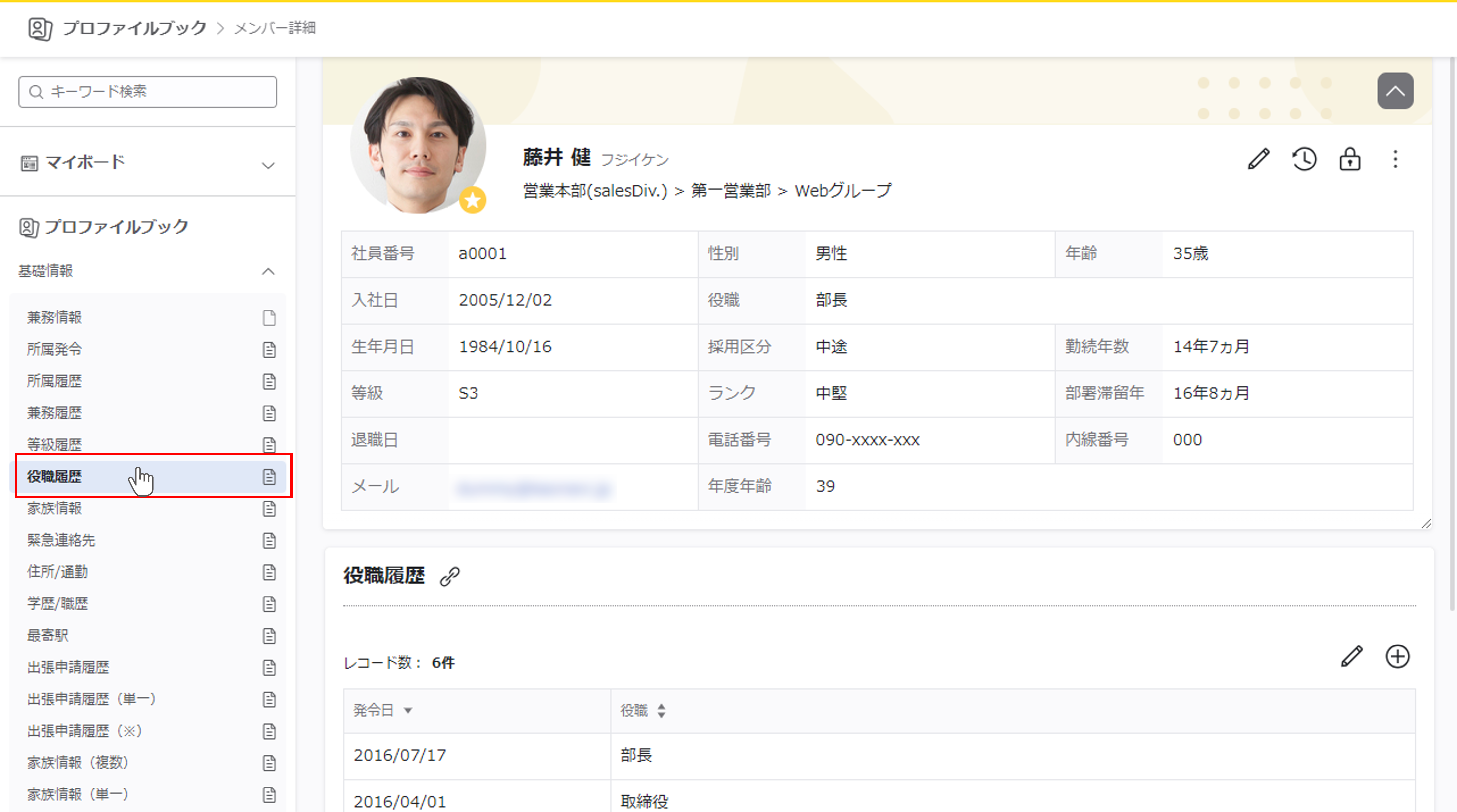Screen dimensions: 1457x812
Task: Click the yellow star badge on profile photo
Action: (472, 200)
